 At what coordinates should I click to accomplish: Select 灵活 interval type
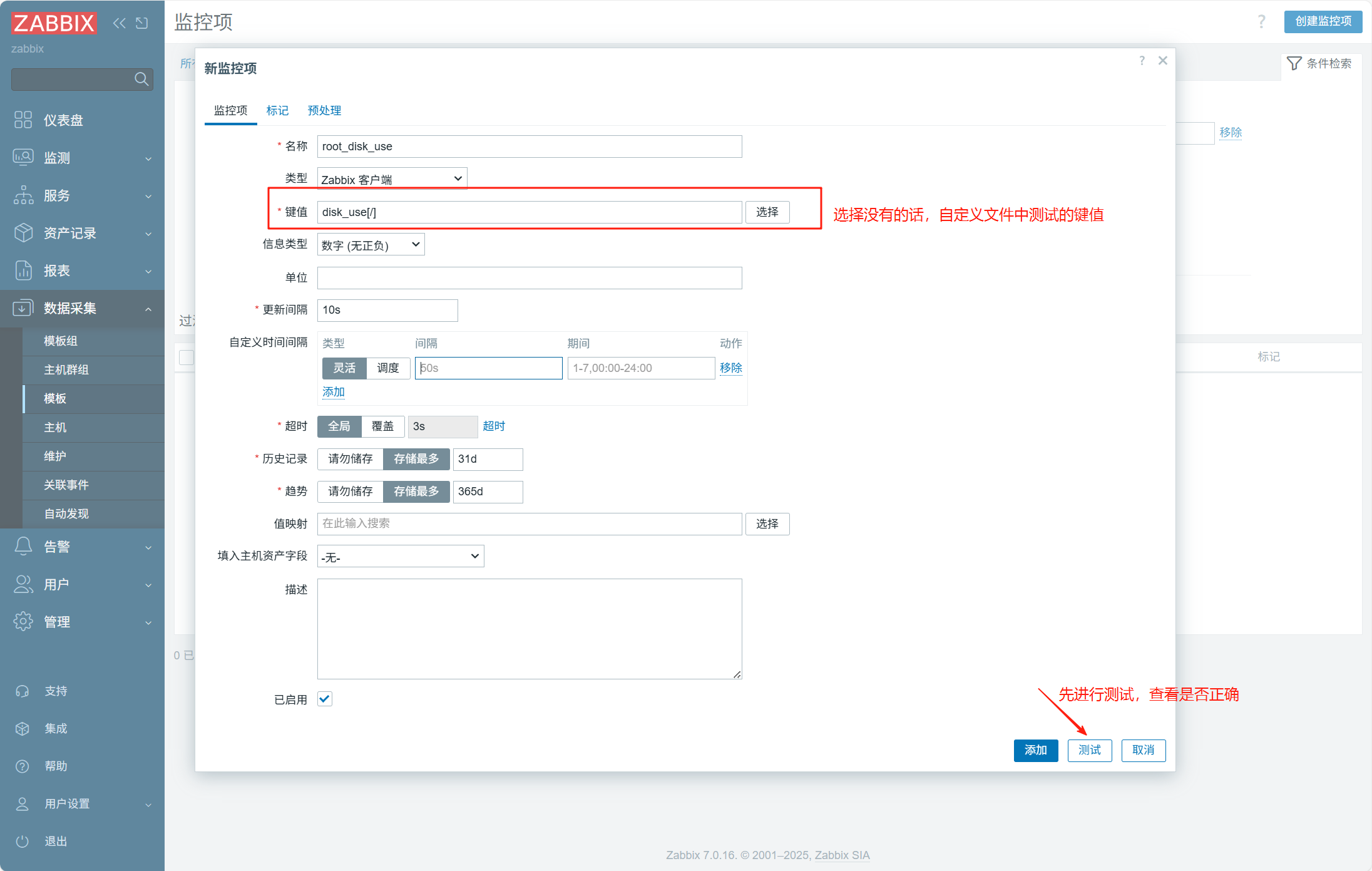344,368
